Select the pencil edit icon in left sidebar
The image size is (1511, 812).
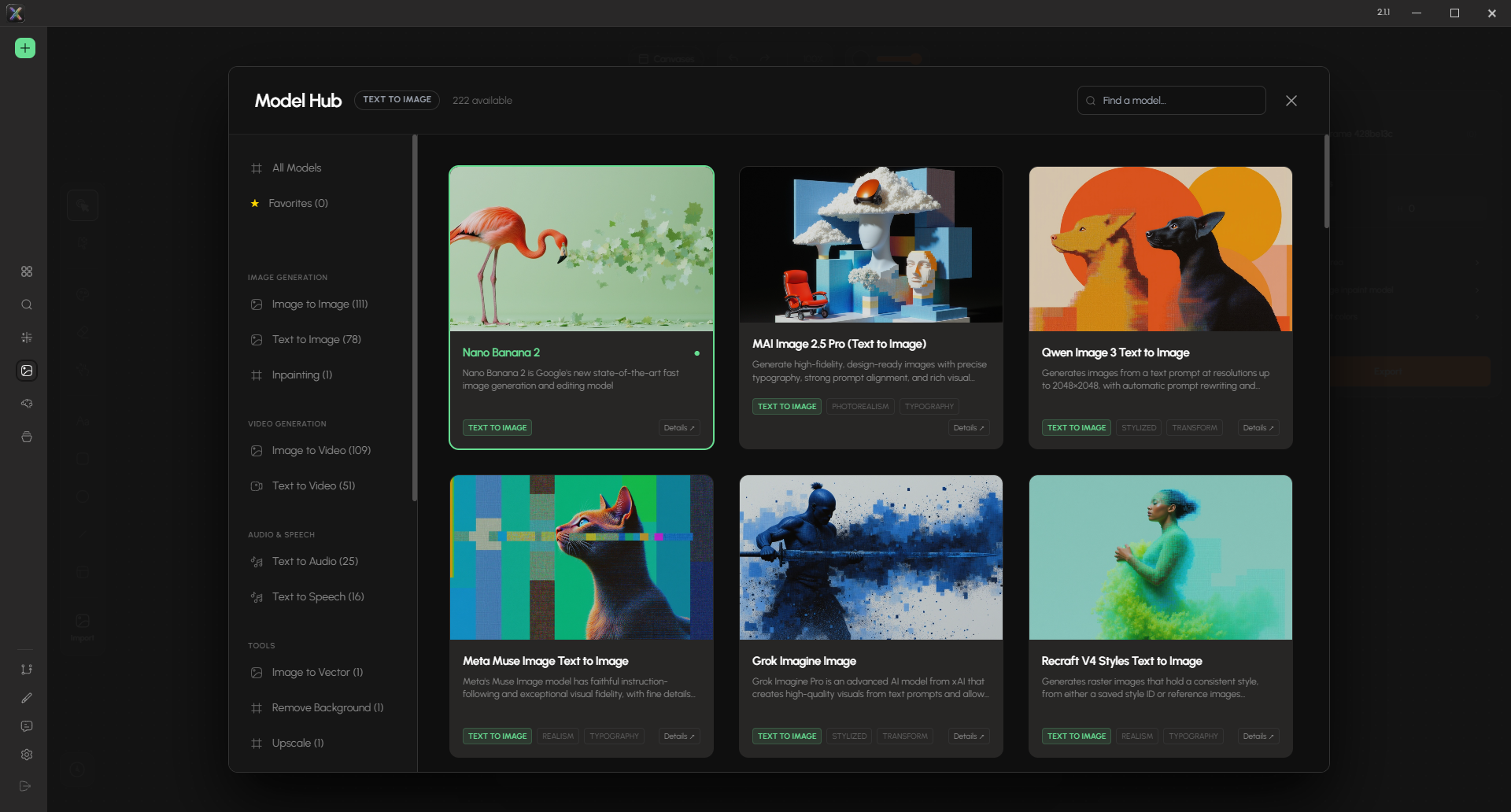27,698
